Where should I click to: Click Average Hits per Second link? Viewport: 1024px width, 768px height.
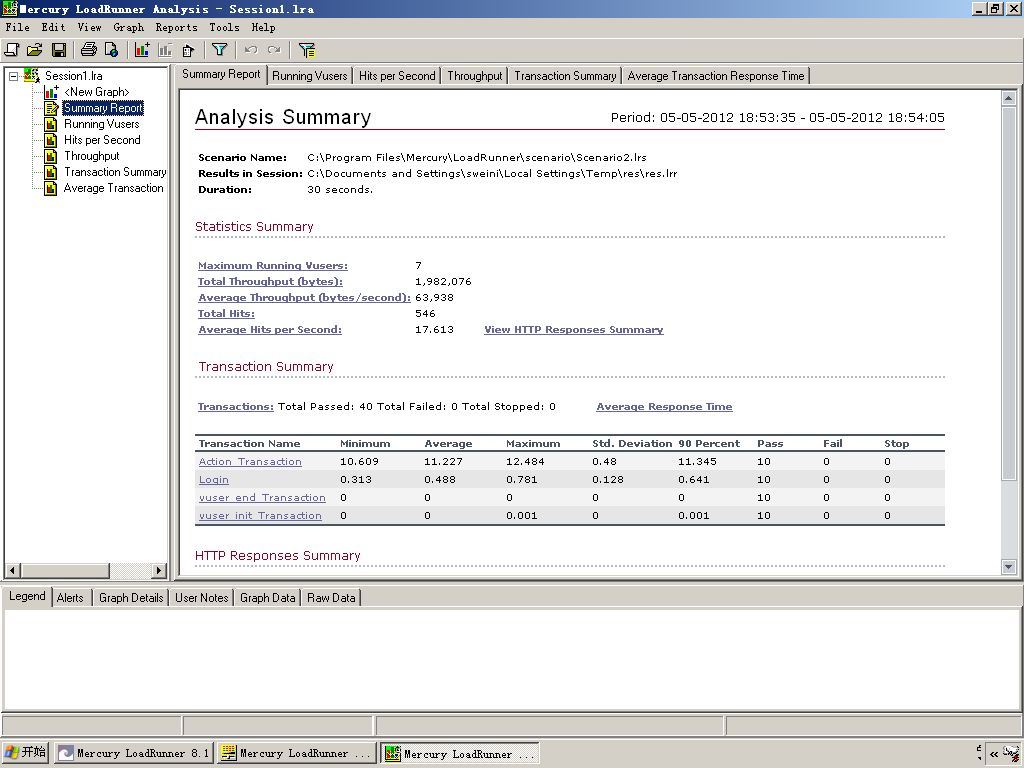tap(270, 329)
